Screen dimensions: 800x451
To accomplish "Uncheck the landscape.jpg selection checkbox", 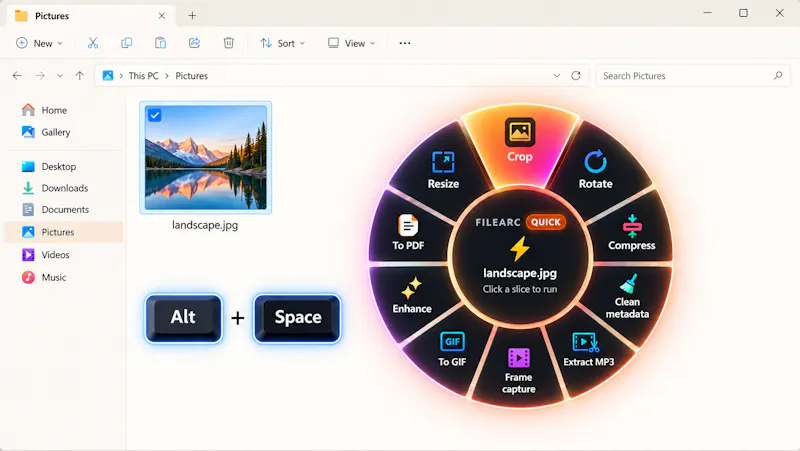I will (155, 115).
